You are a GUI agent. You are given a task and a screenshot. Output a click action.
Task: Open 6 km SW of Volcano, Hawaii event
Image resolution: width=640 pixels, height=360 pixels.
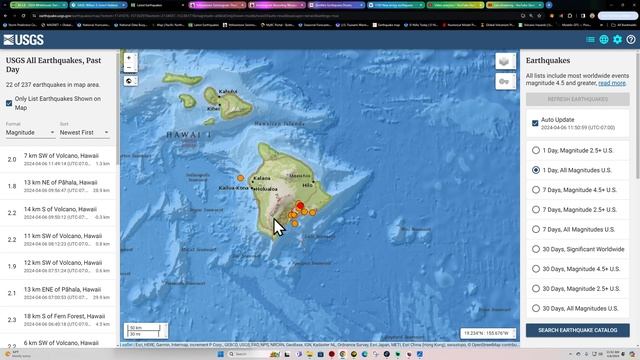(x=58, y=341)
